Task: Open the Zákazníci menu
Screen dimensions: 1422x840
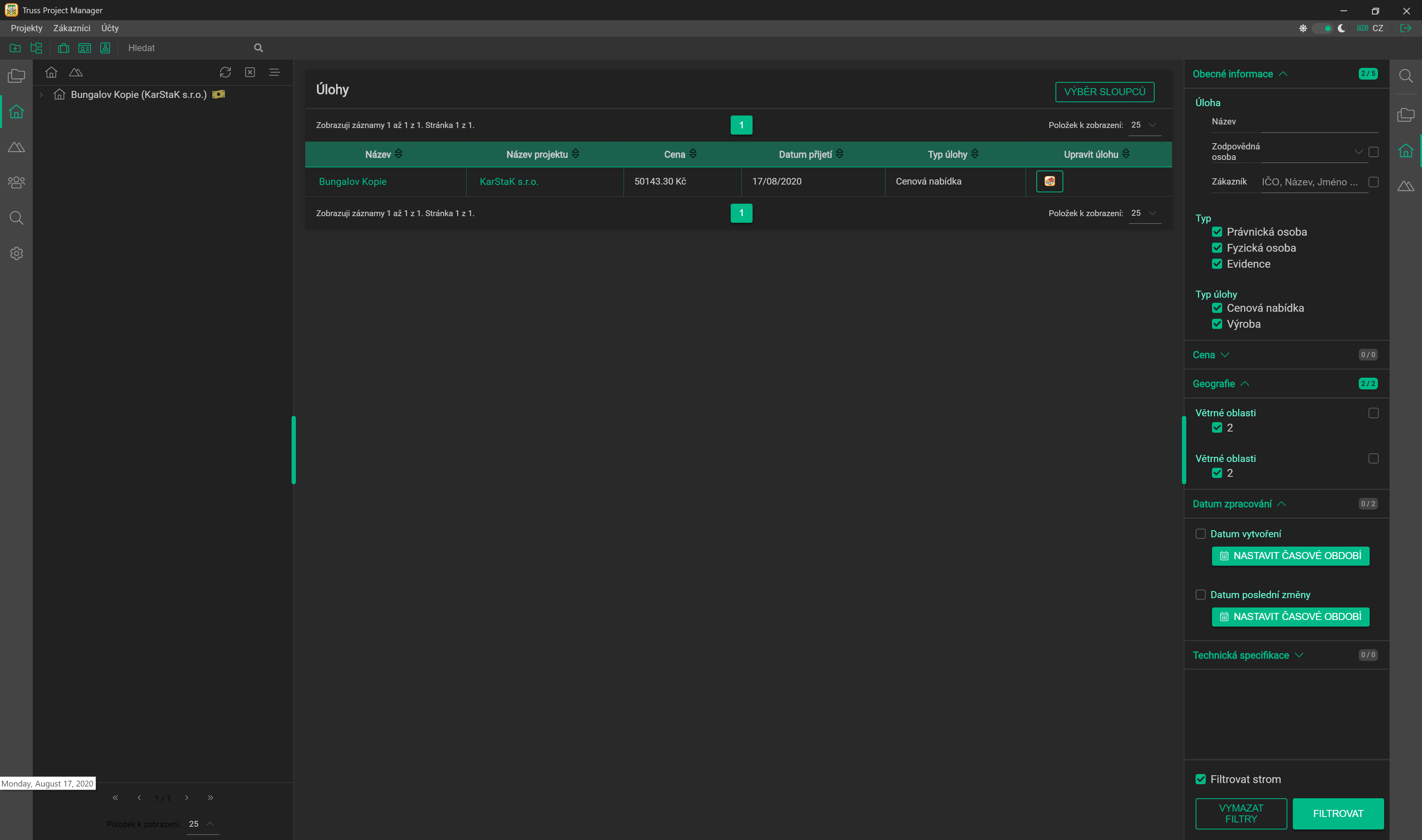Action: point(71,28)
